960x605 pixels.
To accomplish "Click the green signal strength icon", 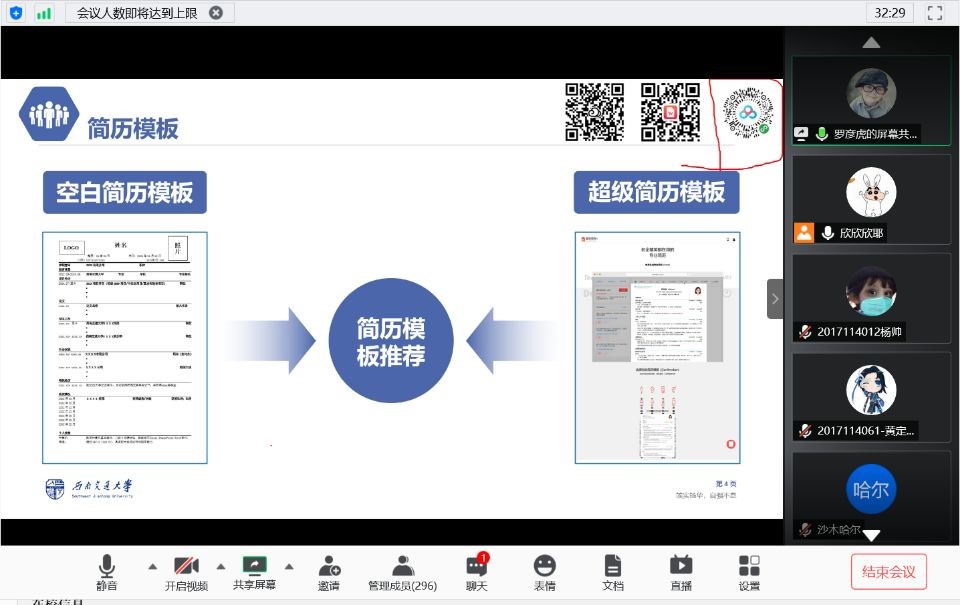I will 44,13.
